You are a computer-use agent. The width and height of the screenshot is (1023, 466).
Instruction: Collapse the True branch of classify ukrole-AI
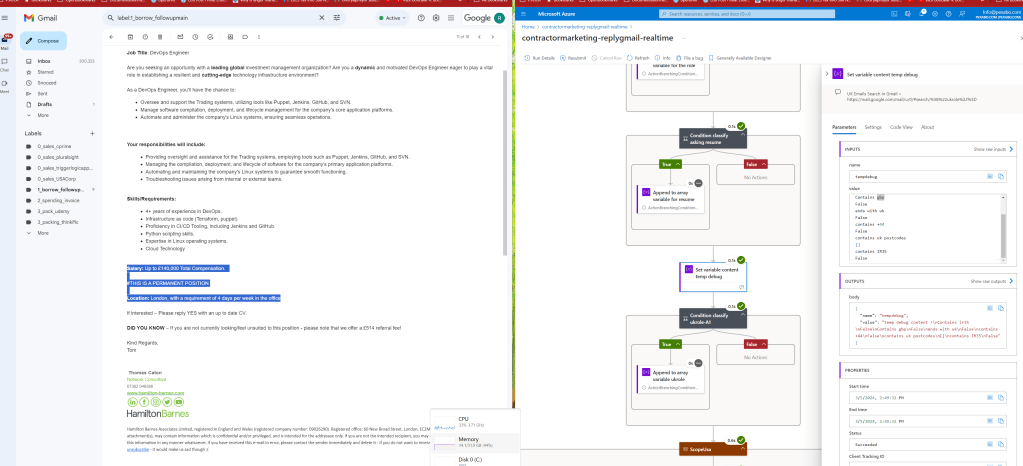point(679,344)
